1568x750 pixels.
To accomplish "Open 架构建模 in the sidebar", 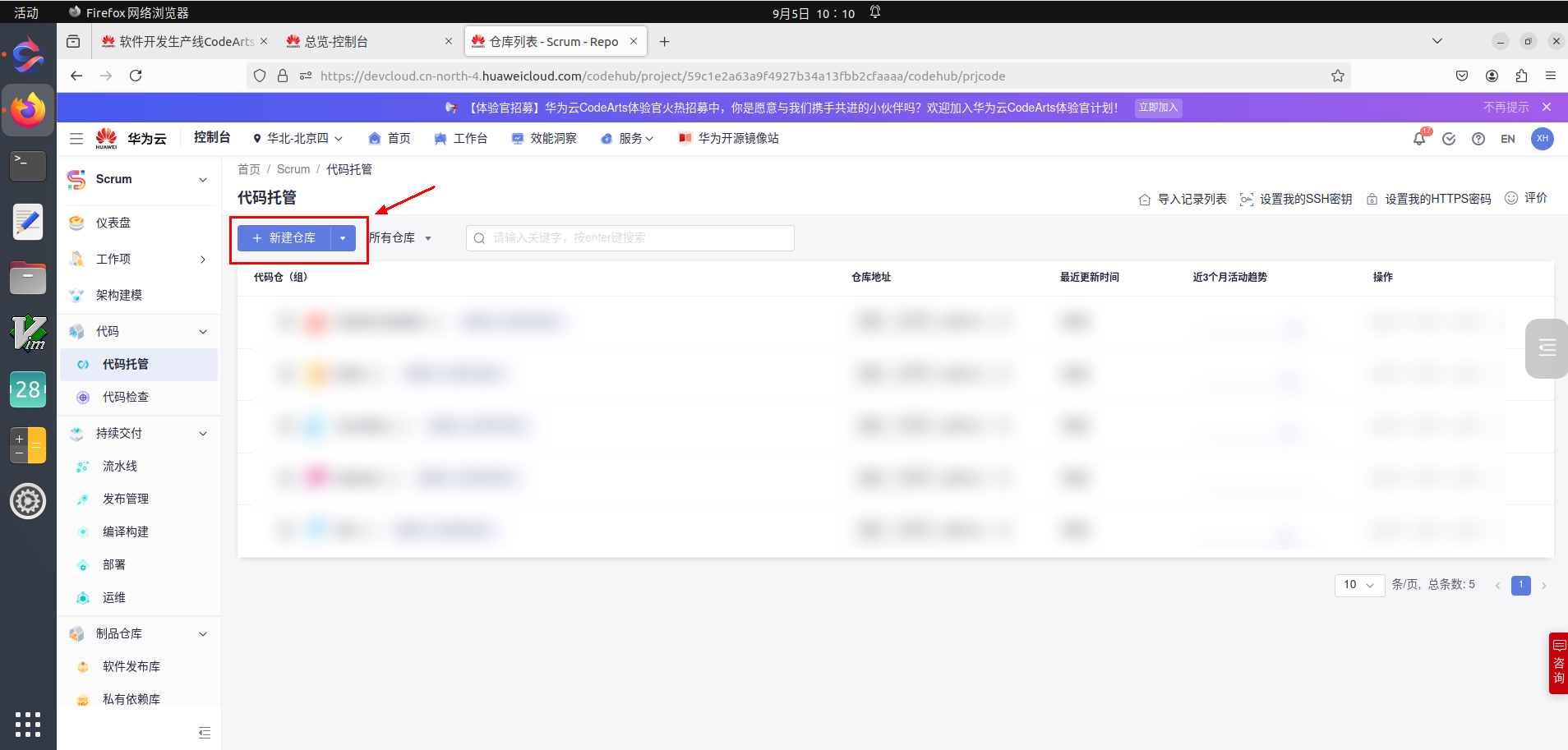I will [119, 295].
